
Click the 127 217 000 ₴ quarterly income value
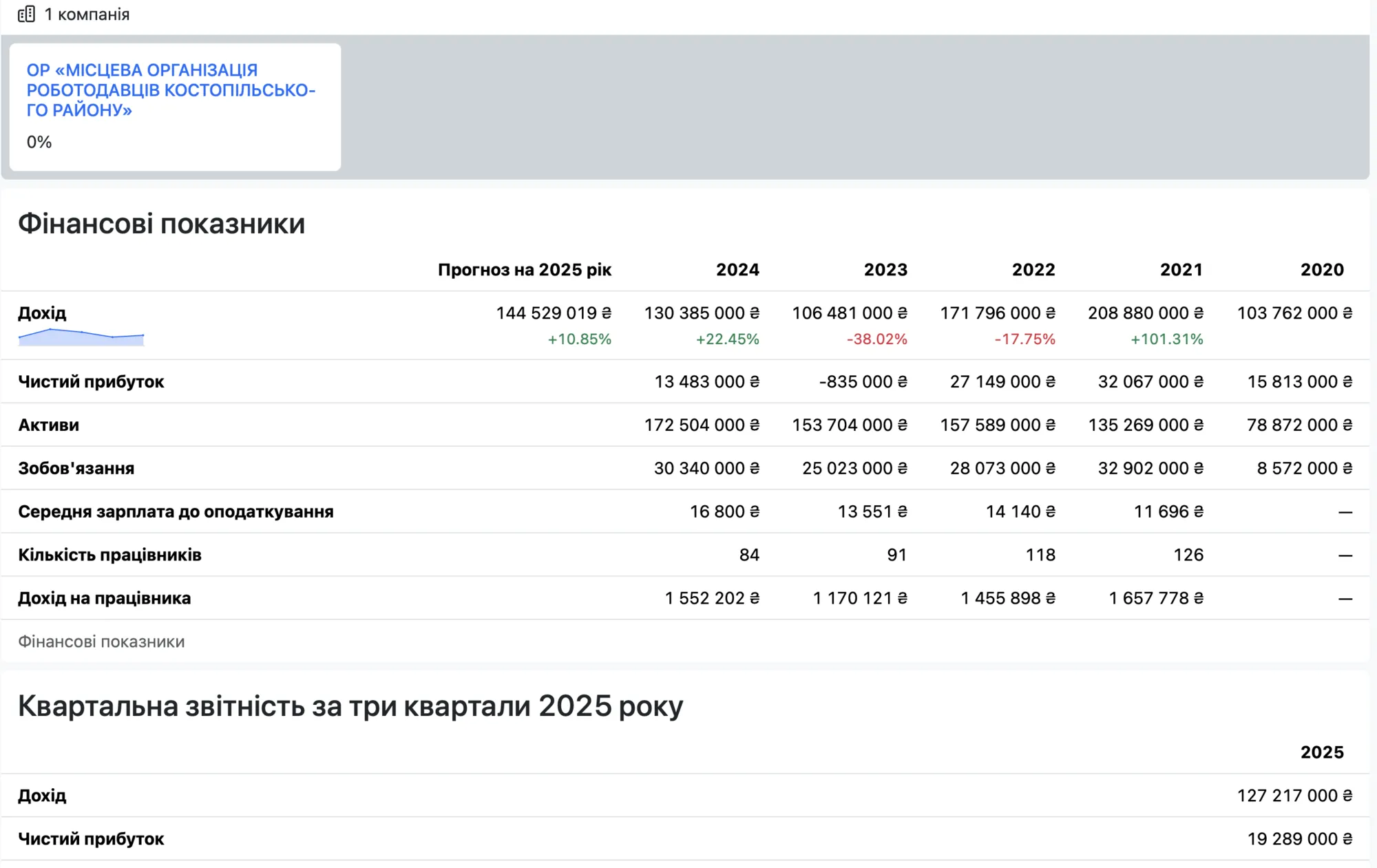coord(1294,796)
